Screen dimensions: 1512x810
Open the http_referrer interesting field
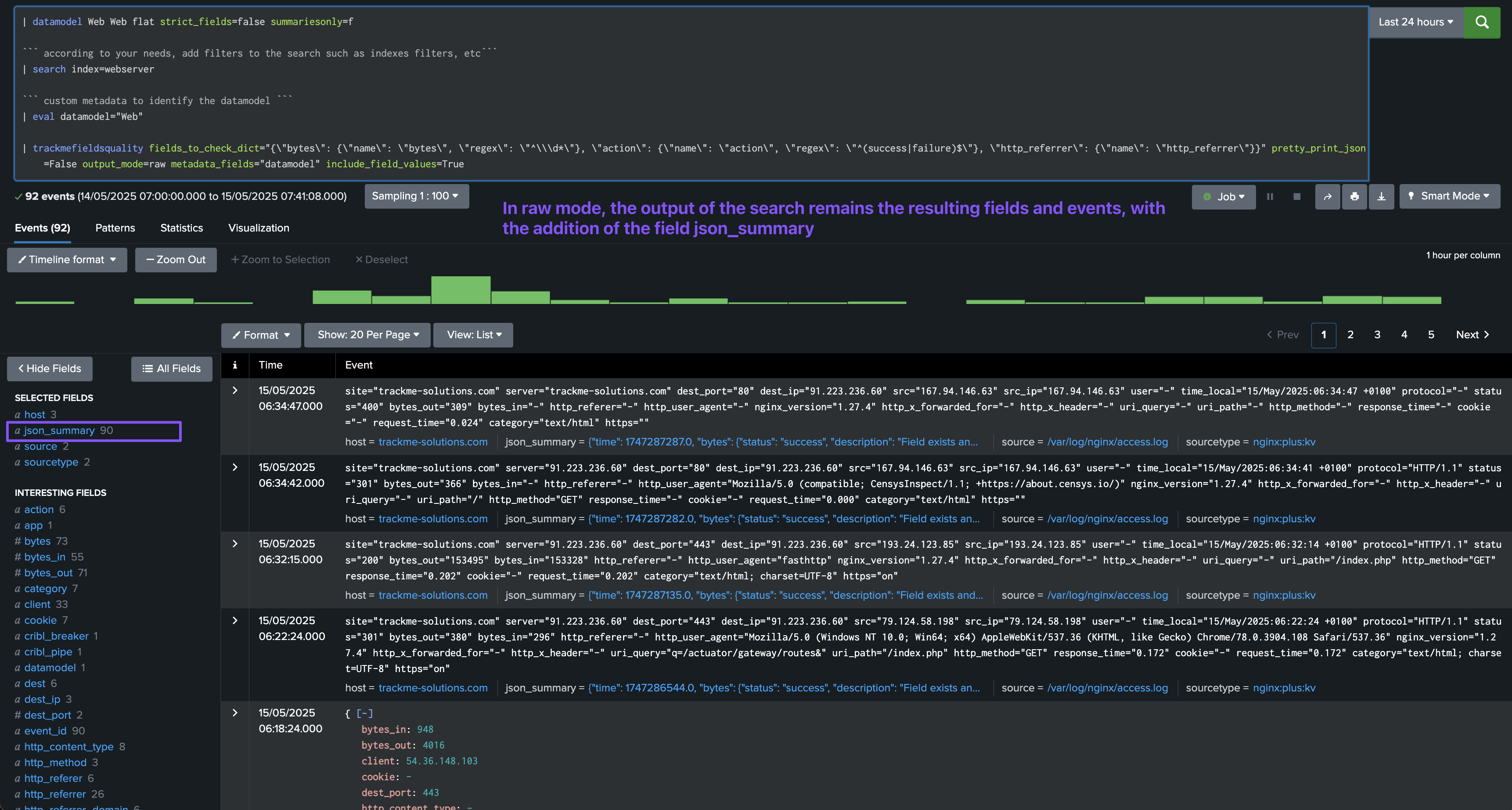coord(55,794)
